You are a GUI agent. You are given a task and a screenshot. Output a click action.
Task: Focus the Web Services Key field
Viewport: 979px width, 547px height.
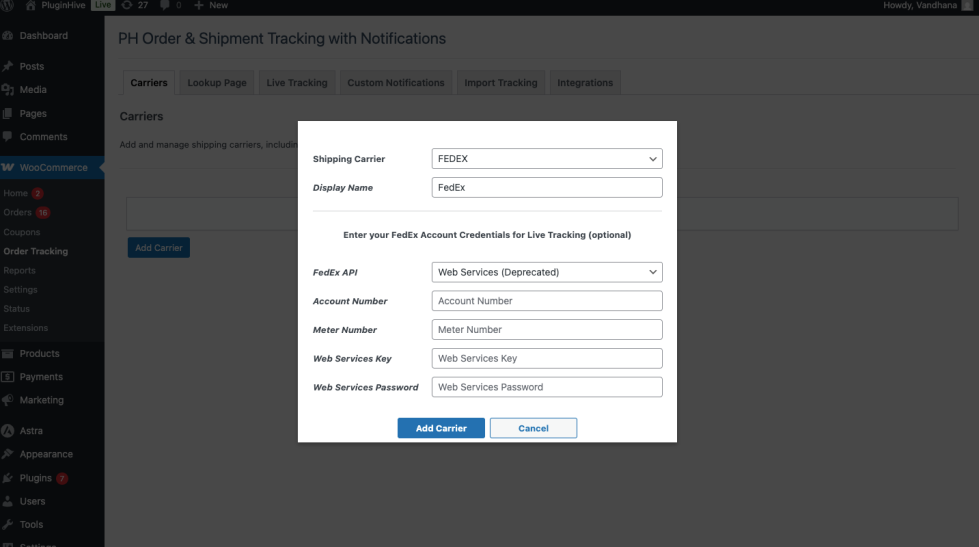pyautogui.click(x=547, y=358)
